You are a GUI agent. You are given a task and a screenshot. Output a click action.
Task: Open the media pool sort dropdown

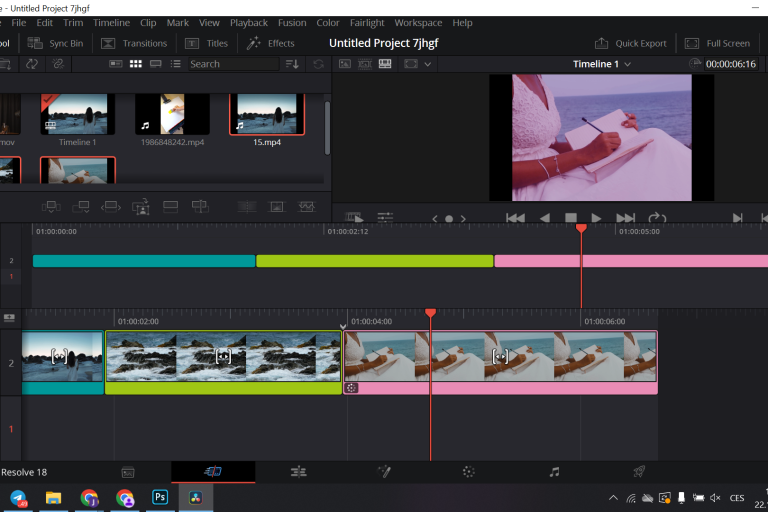(x=292, y=64)
